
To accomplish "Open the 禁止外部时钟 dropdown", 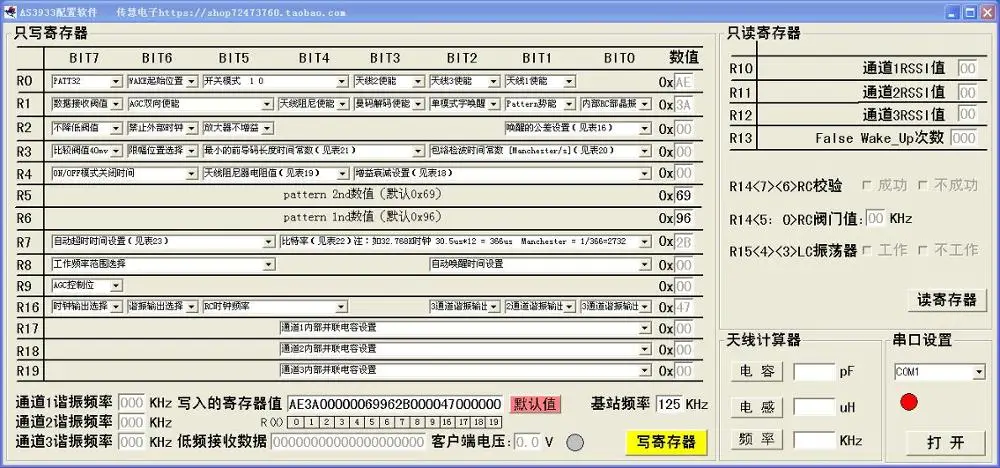I will coord(163,128).
